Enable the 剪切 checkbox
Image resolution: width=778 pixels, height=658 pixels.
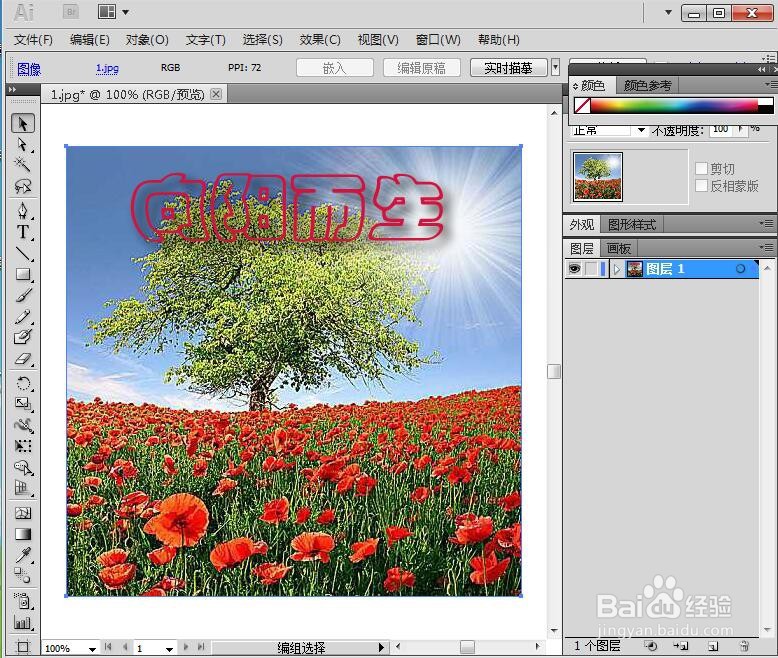[701, 169]
